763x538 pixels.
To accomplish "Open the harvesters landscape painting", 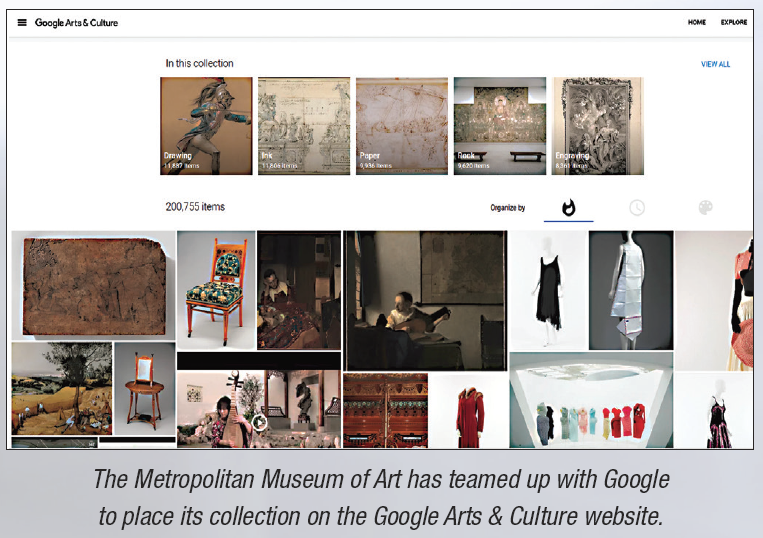I will pyautogui.click(x=62, y=389).
